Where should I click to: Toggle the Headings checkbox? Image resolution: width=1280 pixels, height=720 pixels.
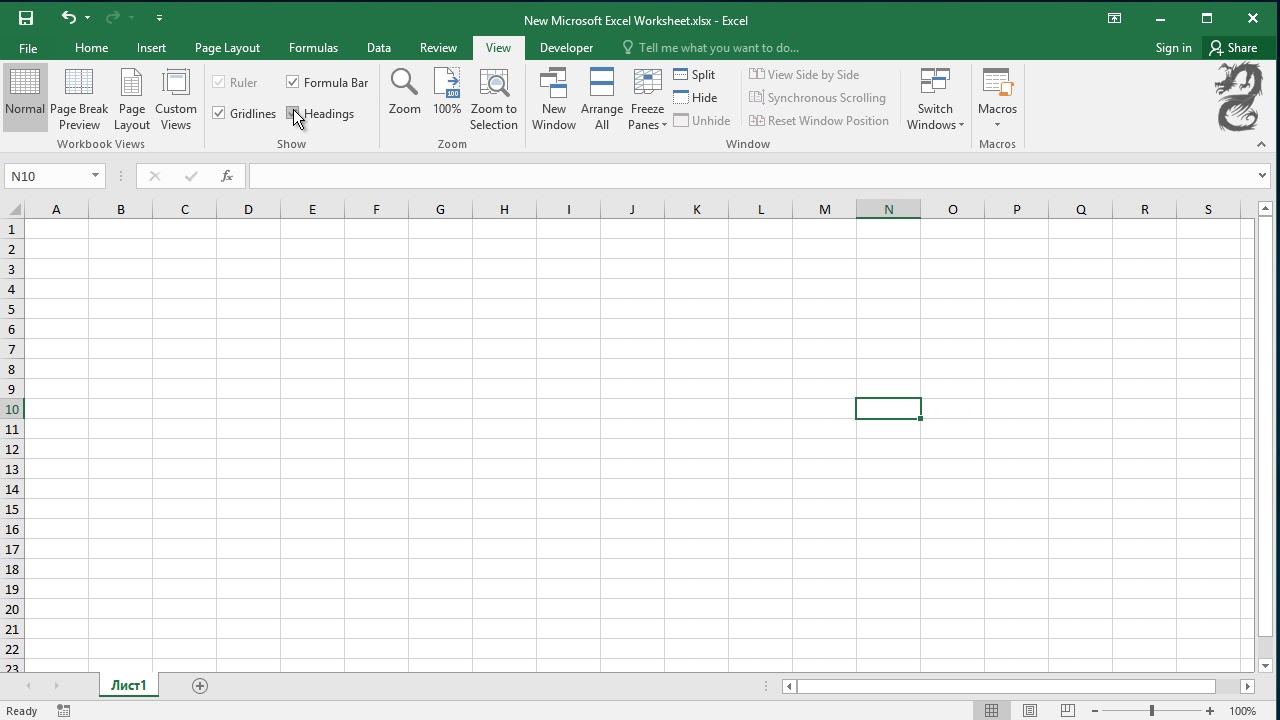click(x=293, y=114)
